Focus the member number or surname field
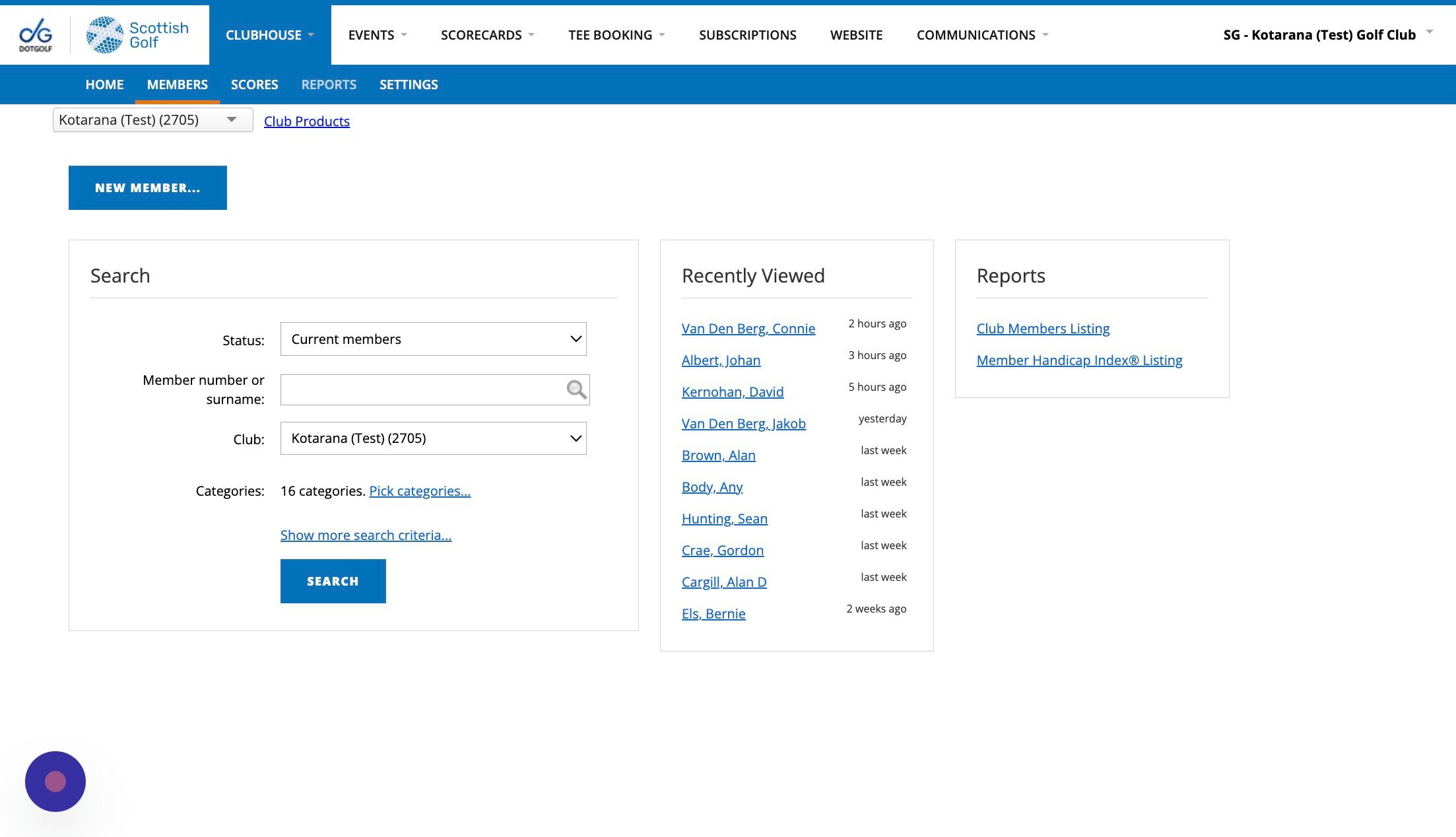This screenshot has width=1456, height=837. [x=422, y=389]
